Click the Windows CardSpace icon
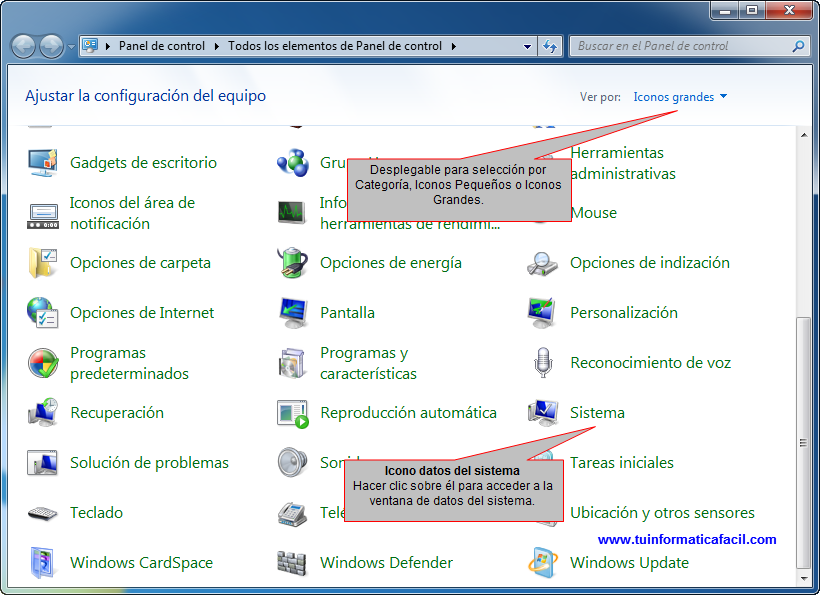This screenshot has width=820, height=595. coord(42,563)
